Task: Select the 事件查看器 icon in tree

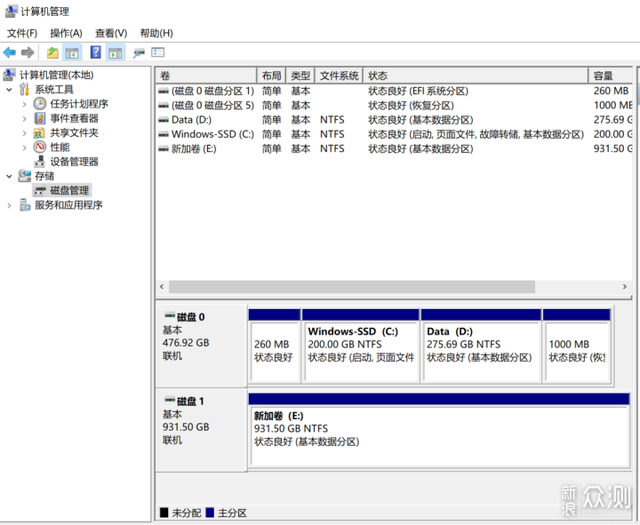Action: pyautogui.click(x=40, y=118)
